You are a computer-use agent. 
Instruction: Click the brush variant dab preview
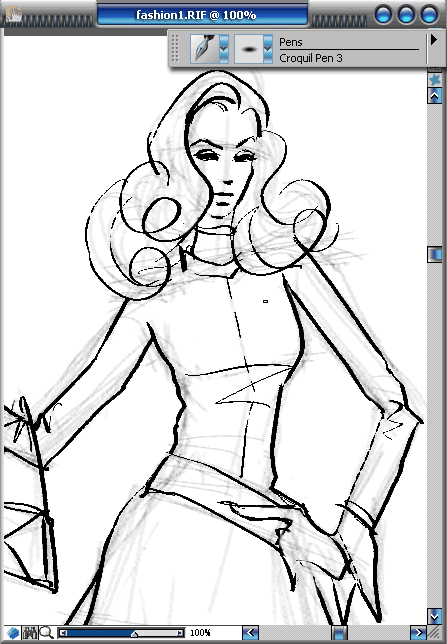[x=249, y=49]
